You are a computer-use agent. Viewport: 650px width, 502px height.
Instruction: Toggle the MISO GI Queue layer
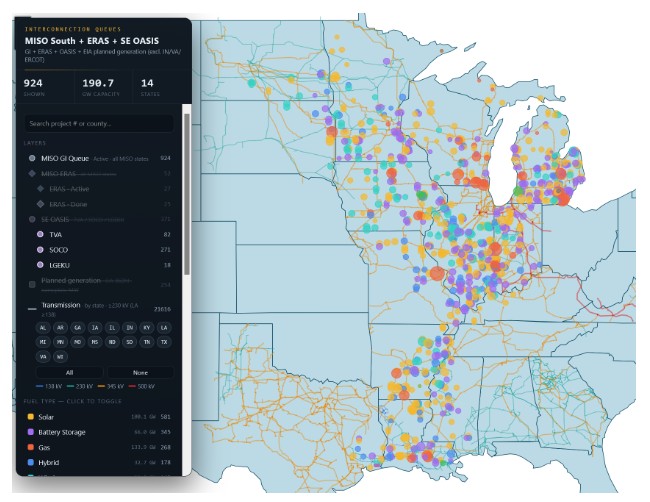tap(99, 158)
